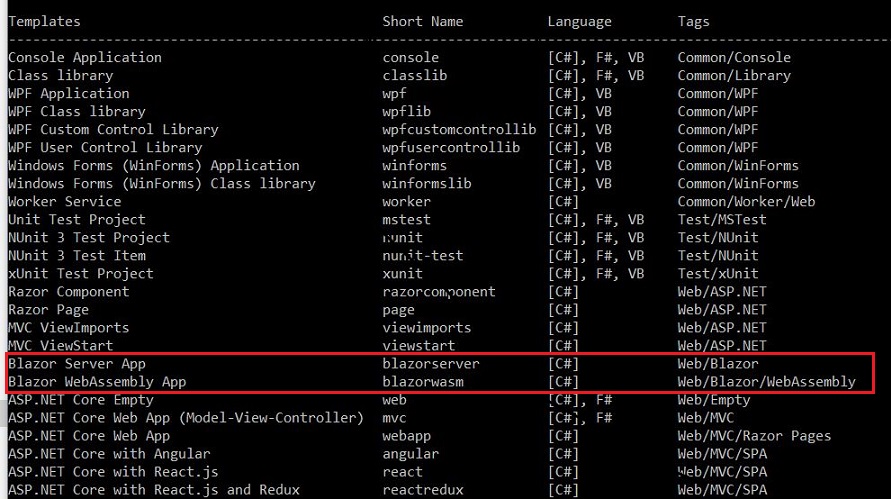The image size is (891, 499).
Task: Click the short name "mvc"
Action: point(394,418)
